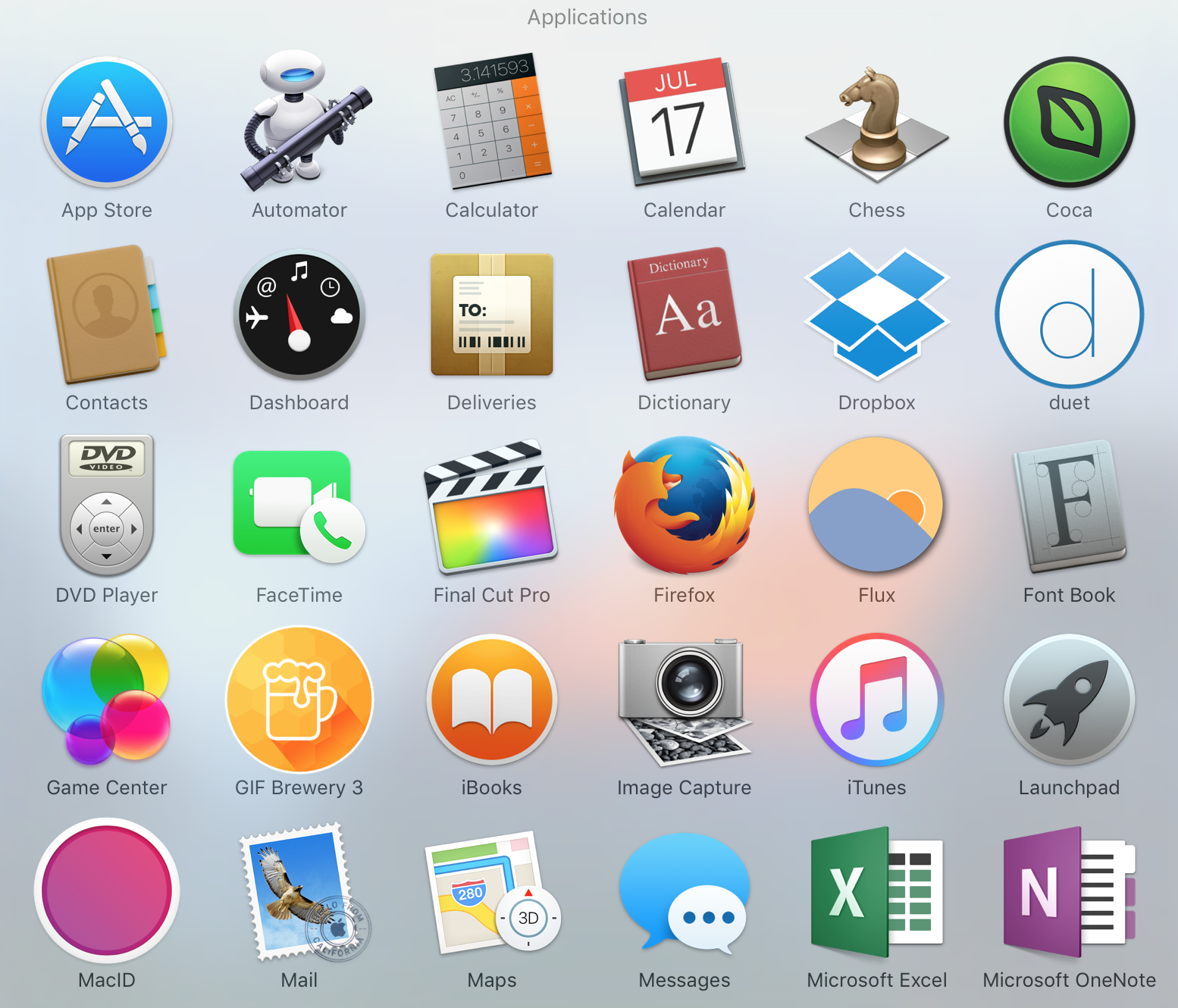
Task: Open Dropbox
Action: (x=876, y=317)
